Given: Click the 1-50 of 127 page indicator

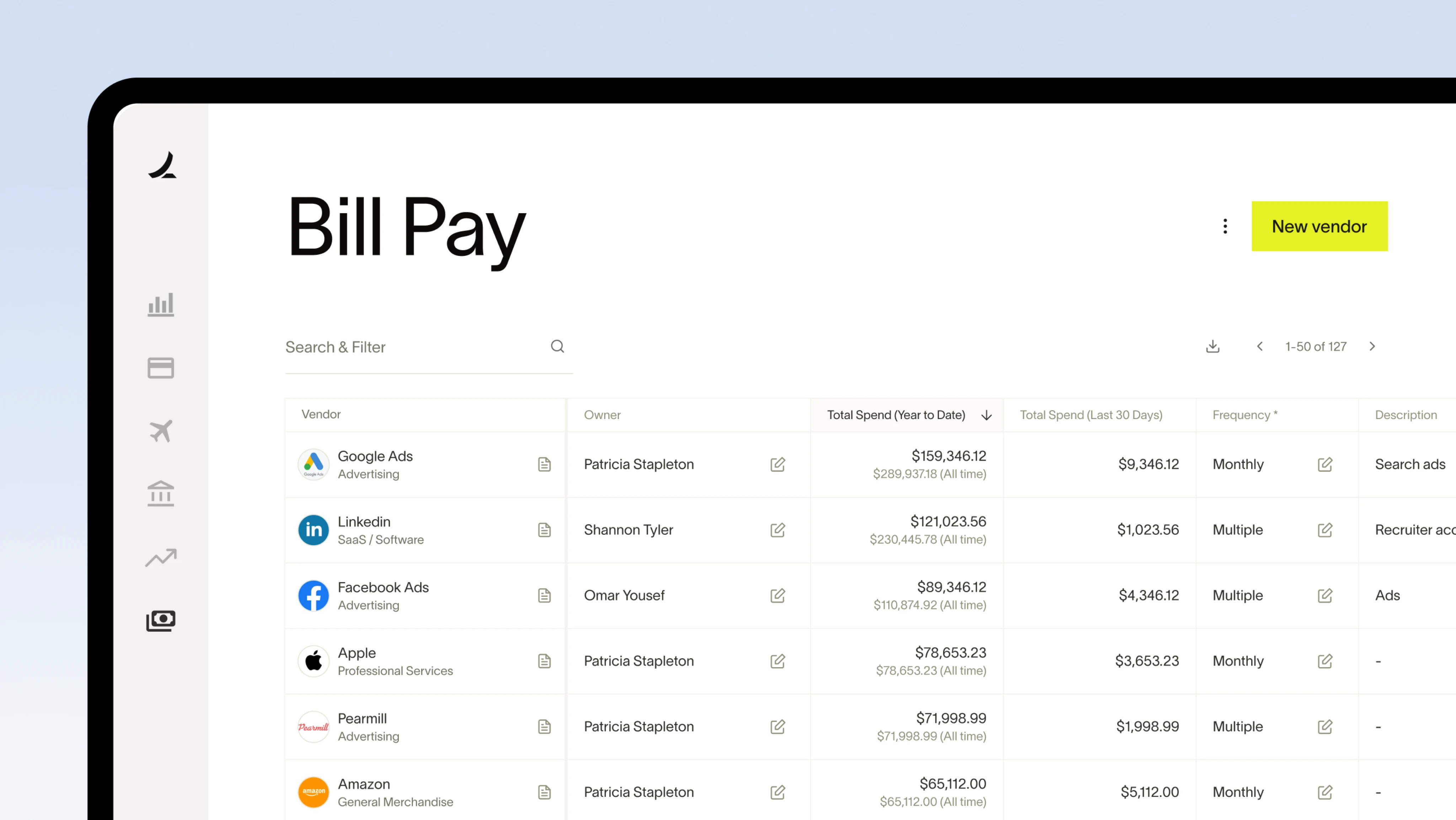Looking at the screenshot, I should pos(1316,347).
